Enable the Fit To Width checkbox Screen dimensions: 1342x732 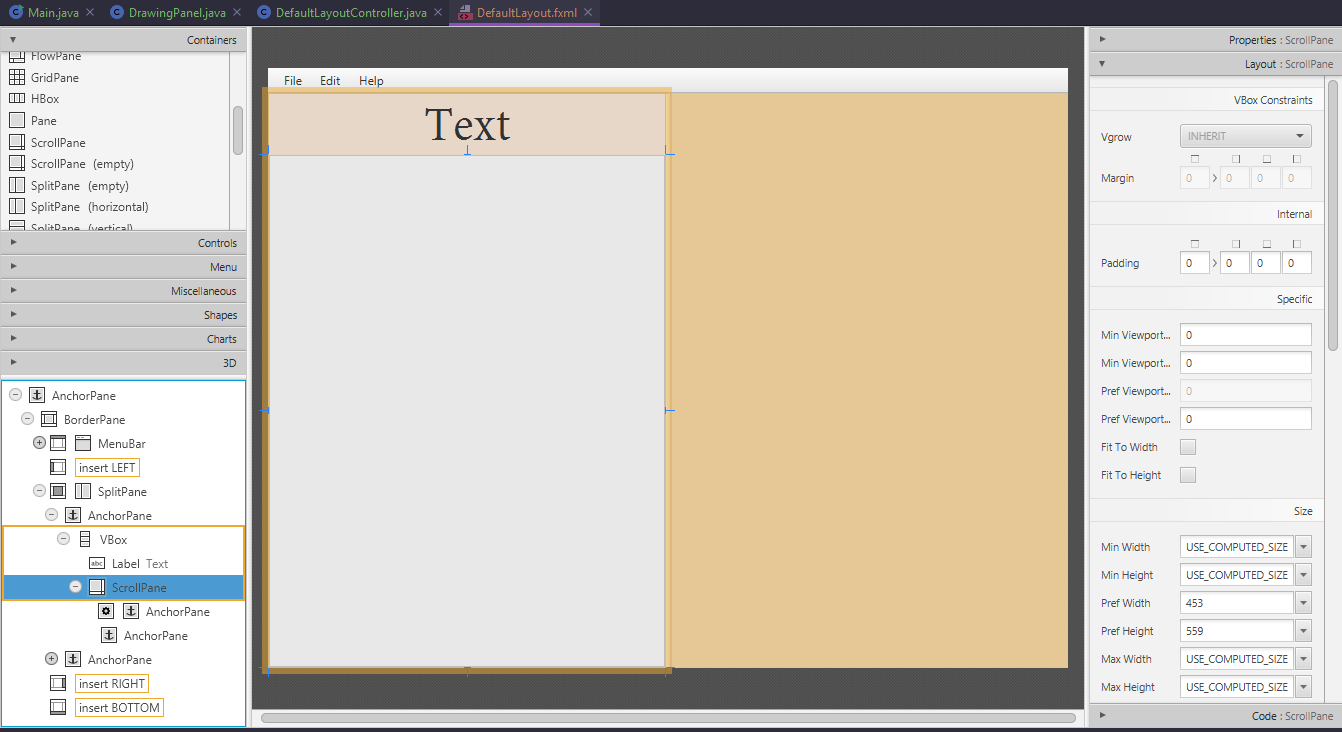(x=1188, y=446)
